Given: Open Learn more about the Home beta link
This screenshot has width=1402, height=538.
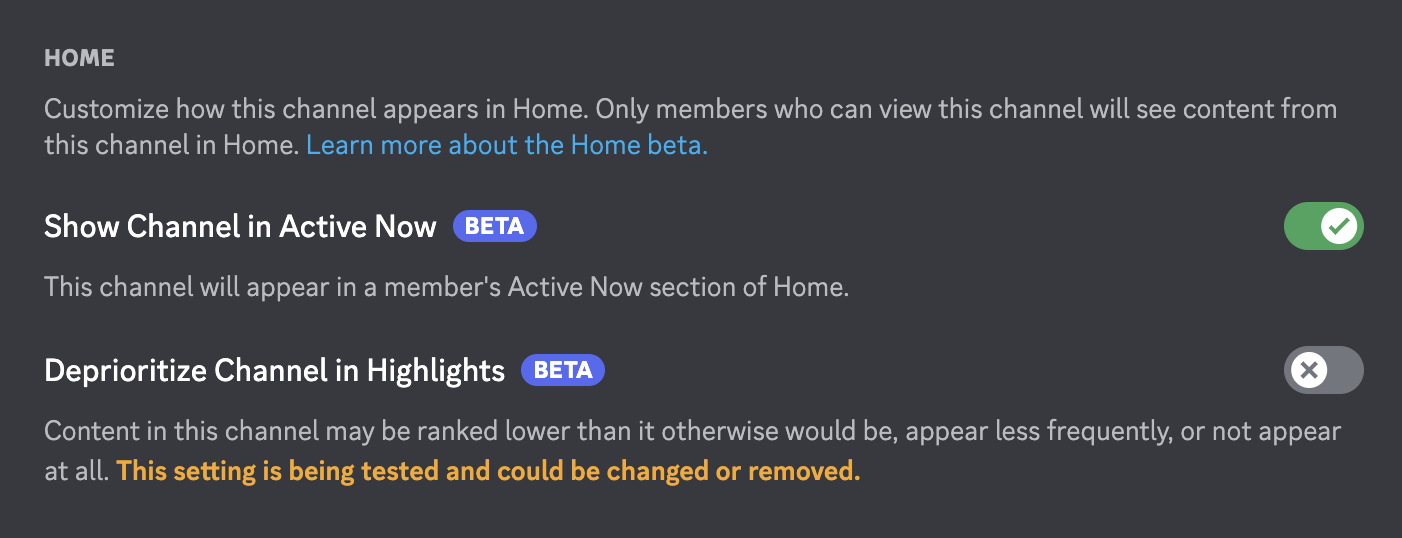Looking at the screenshot, I should tap(507, 145).
